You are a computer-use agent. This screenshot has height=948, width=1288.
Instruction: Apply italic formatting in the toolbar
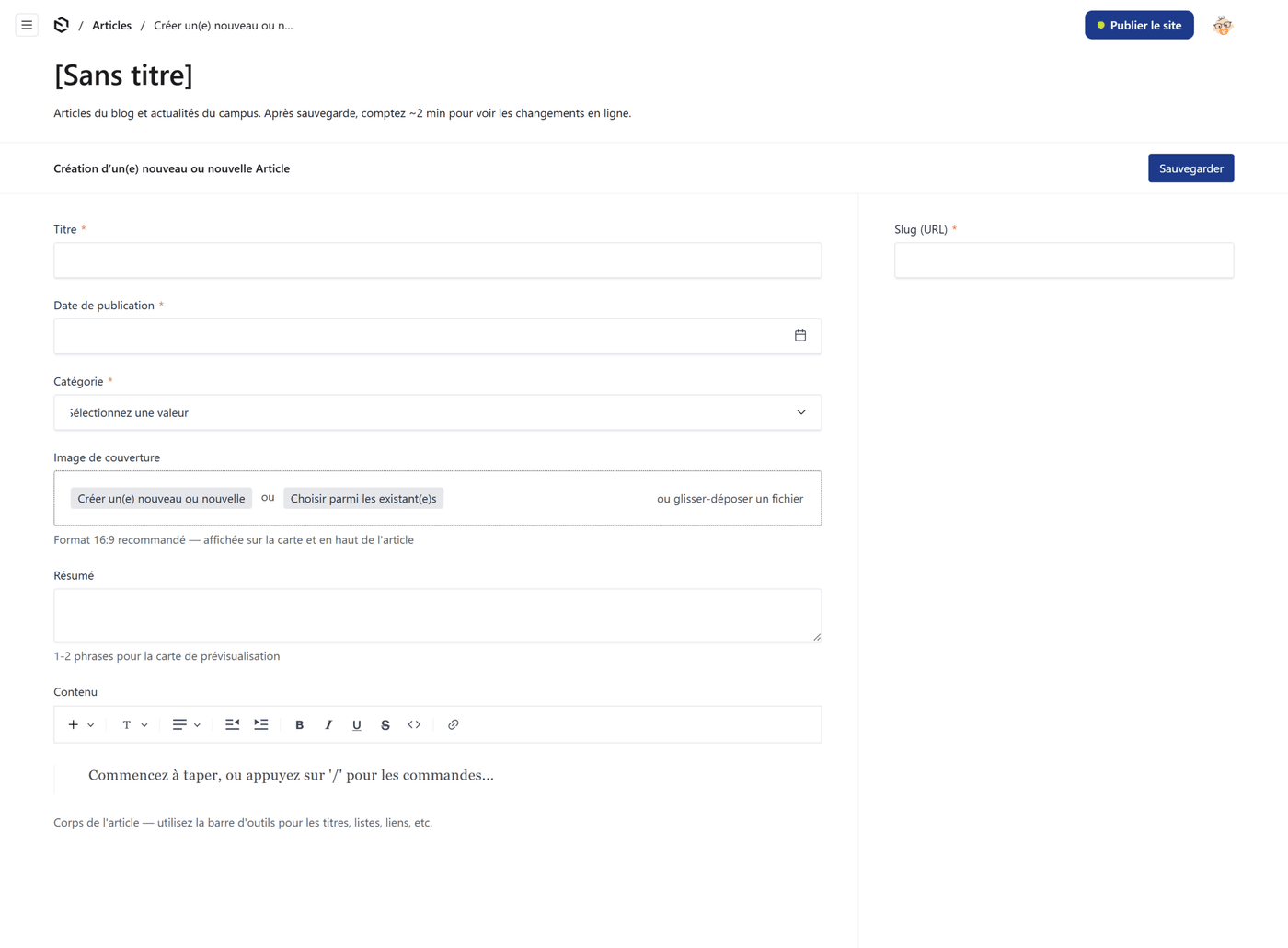[328, 724]
